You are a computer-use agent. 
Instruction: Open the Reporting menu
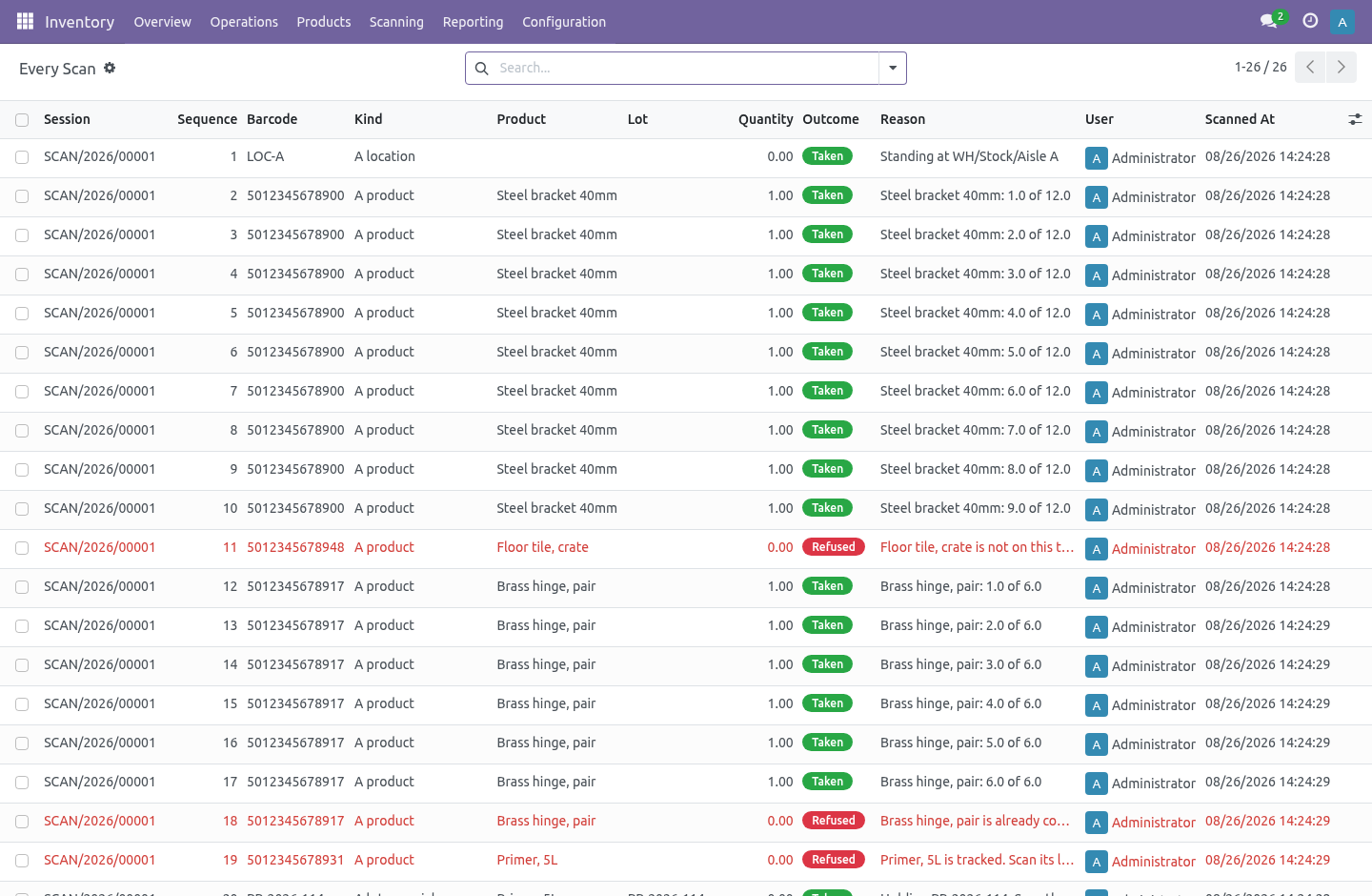point(473,21)
